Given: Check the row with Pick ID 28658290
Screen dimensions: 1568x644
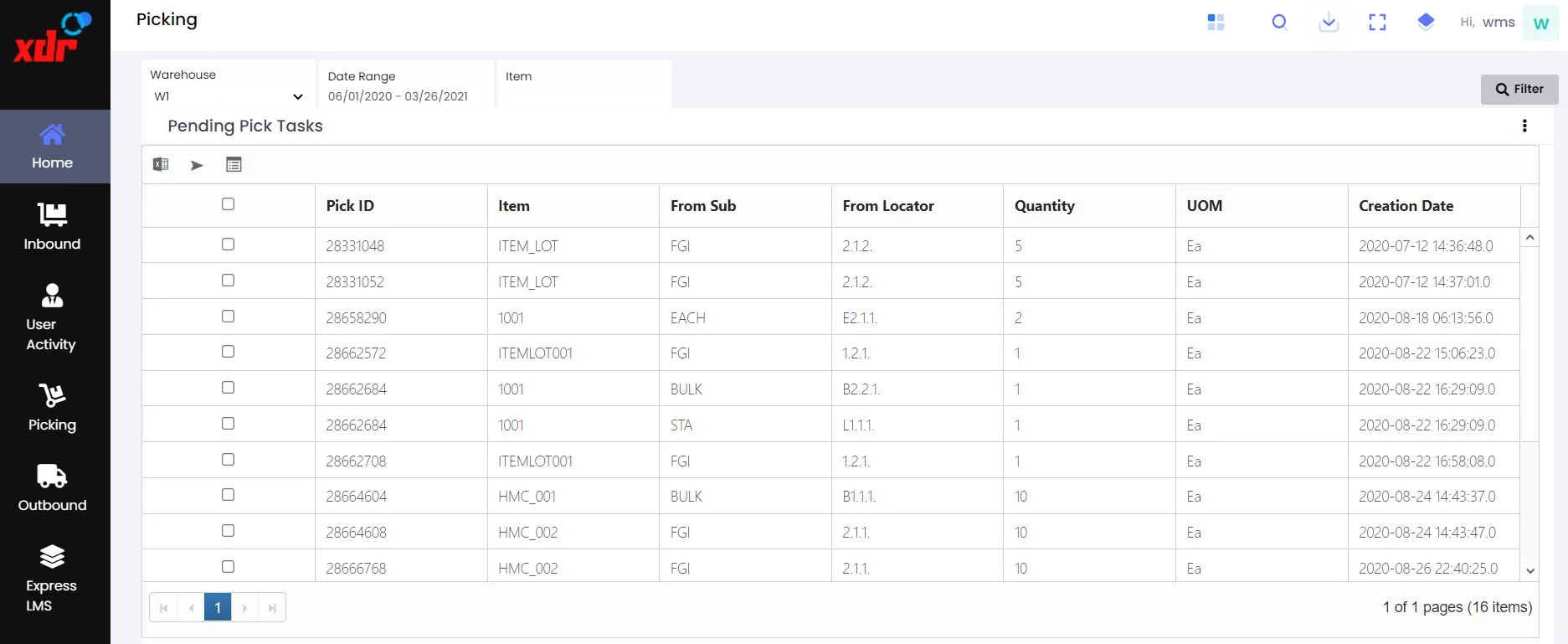Looking at the screenshot, I should tap(228, 317).
